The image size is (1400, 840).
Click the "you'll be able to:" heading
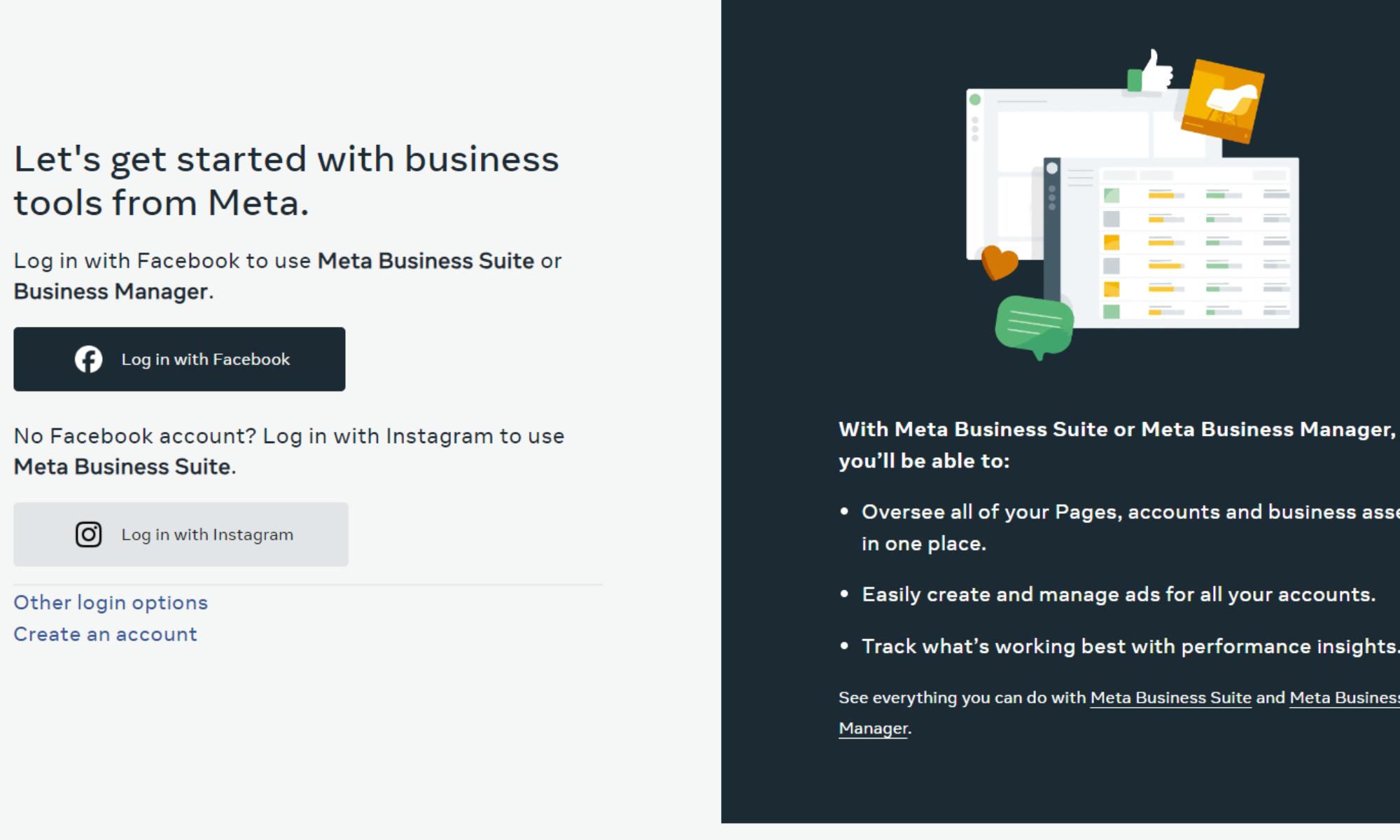click(924, 461)
